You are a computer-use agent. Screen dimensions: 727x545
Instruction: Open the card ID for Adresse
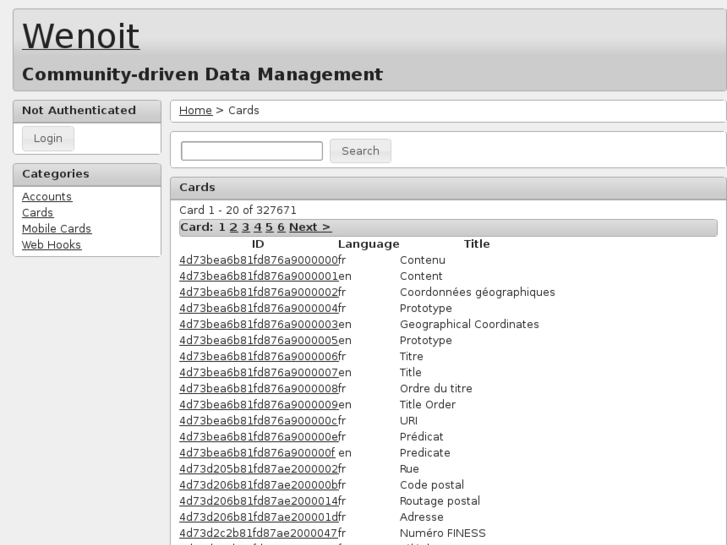[257, 517]
